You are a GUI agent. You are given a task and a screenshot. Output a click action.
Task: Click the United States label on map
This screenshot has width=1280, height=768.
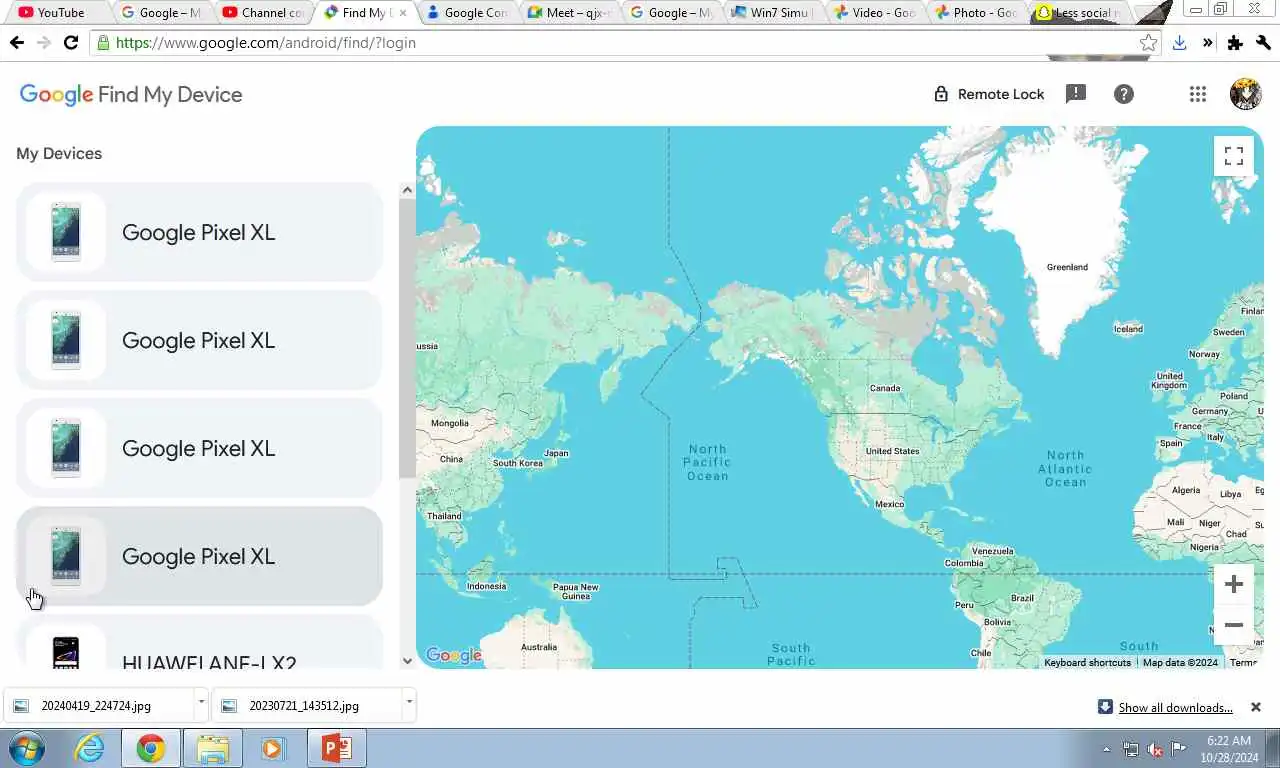pyautogui.click(x=892, y=451)
